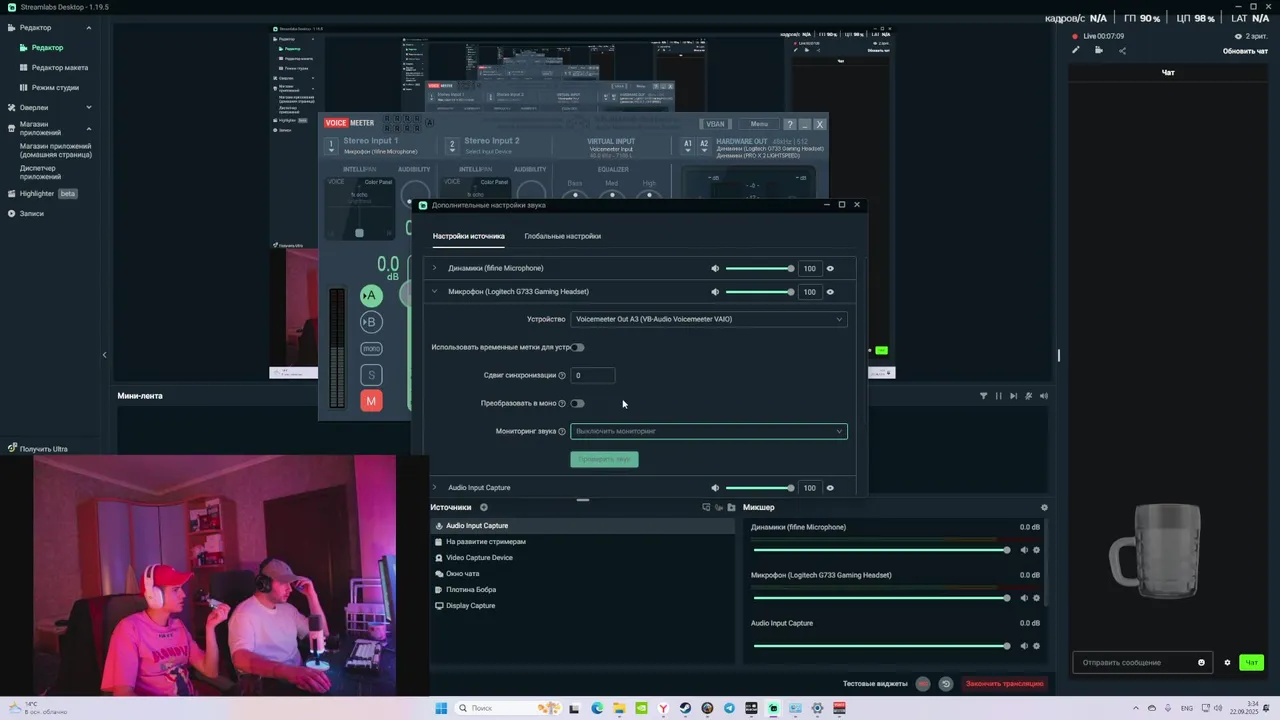Click the mini-feed filter icon
Image resolution: width=1280 pixels, height=720 pixels.
pos(983,396)
